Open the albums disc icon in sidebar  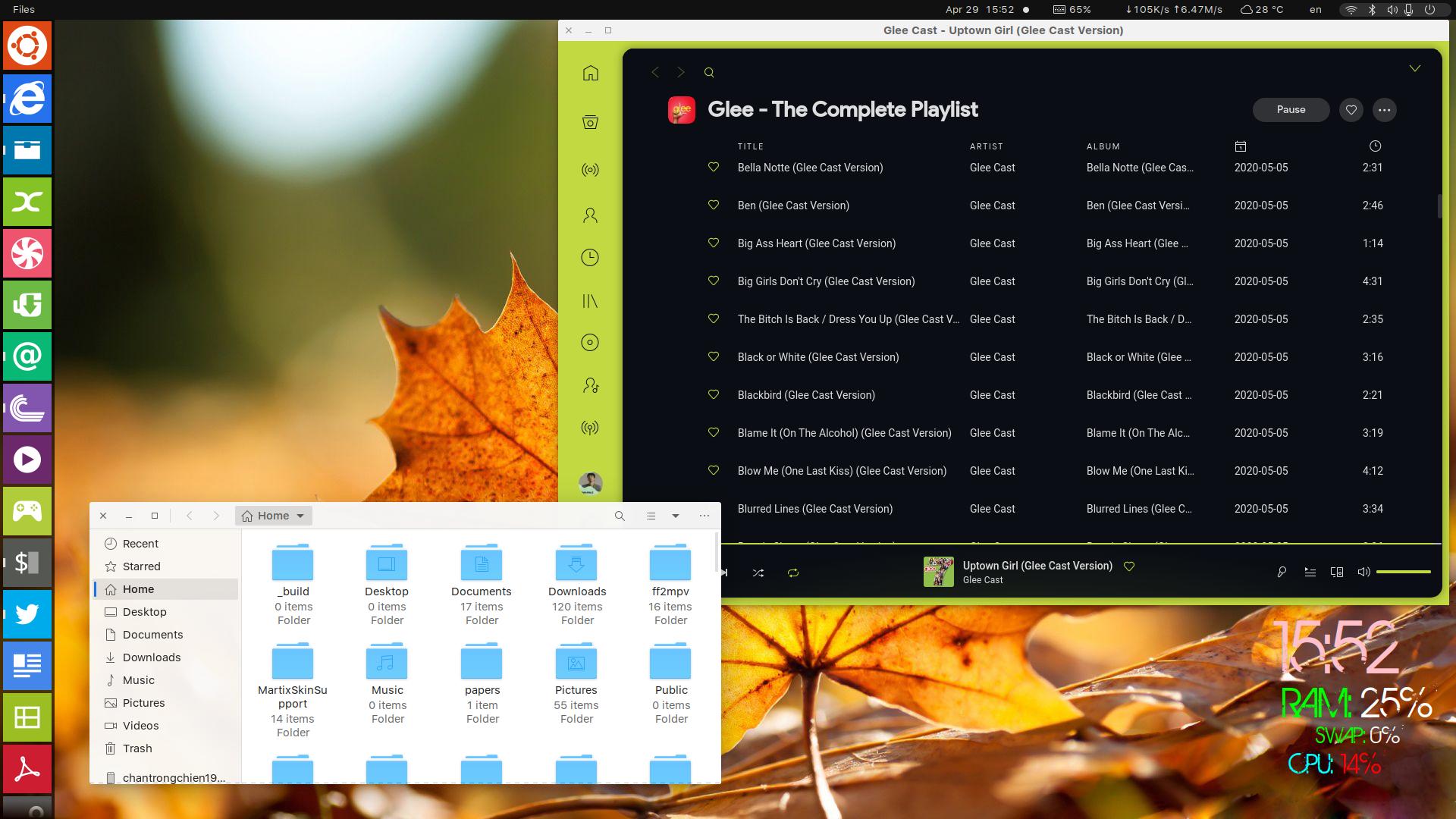(x=590, y=343)
